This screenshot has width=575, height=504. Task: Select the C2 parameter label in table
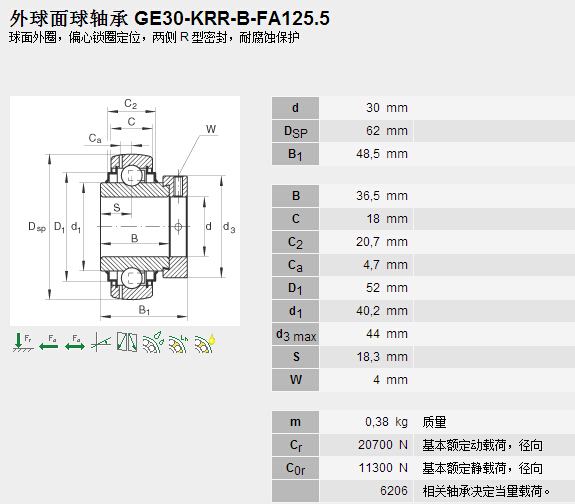295,242
